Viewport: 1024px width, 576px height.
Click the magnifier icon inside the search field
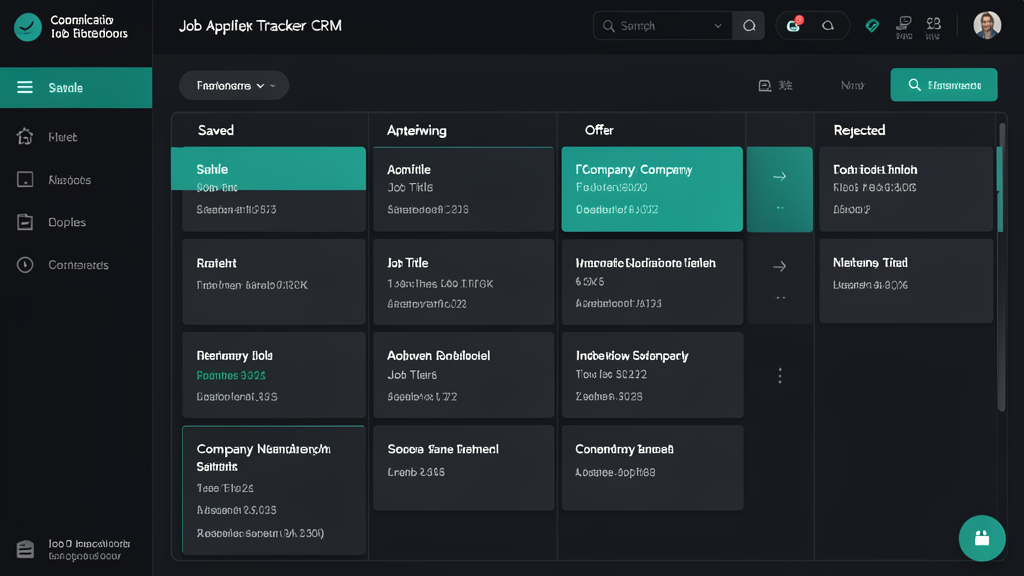(609, 26)
